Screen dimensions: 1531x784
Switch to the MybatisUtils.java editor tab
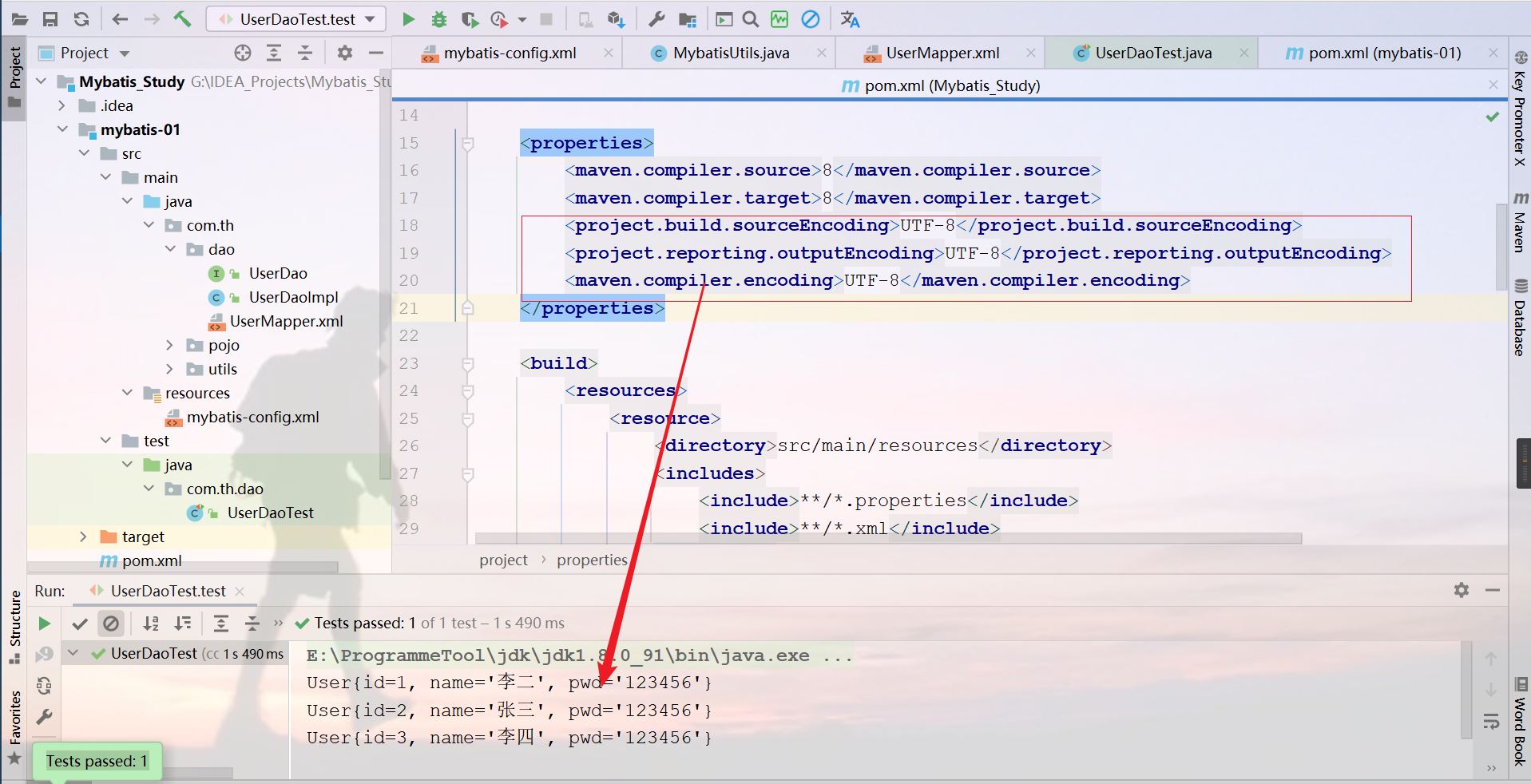tap(730, 53)
